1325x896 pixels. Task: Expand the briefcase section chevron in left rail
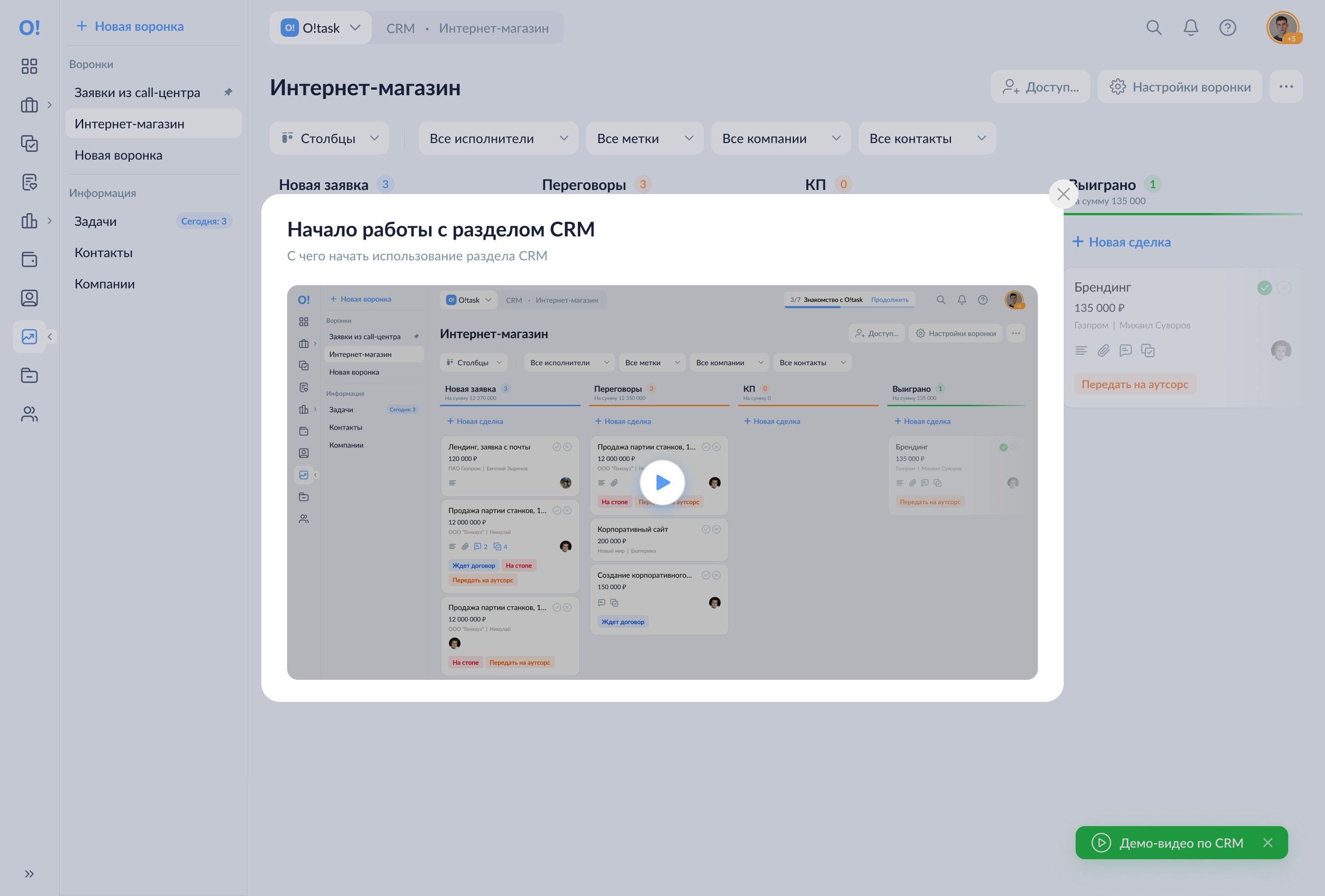pos(50,105)
